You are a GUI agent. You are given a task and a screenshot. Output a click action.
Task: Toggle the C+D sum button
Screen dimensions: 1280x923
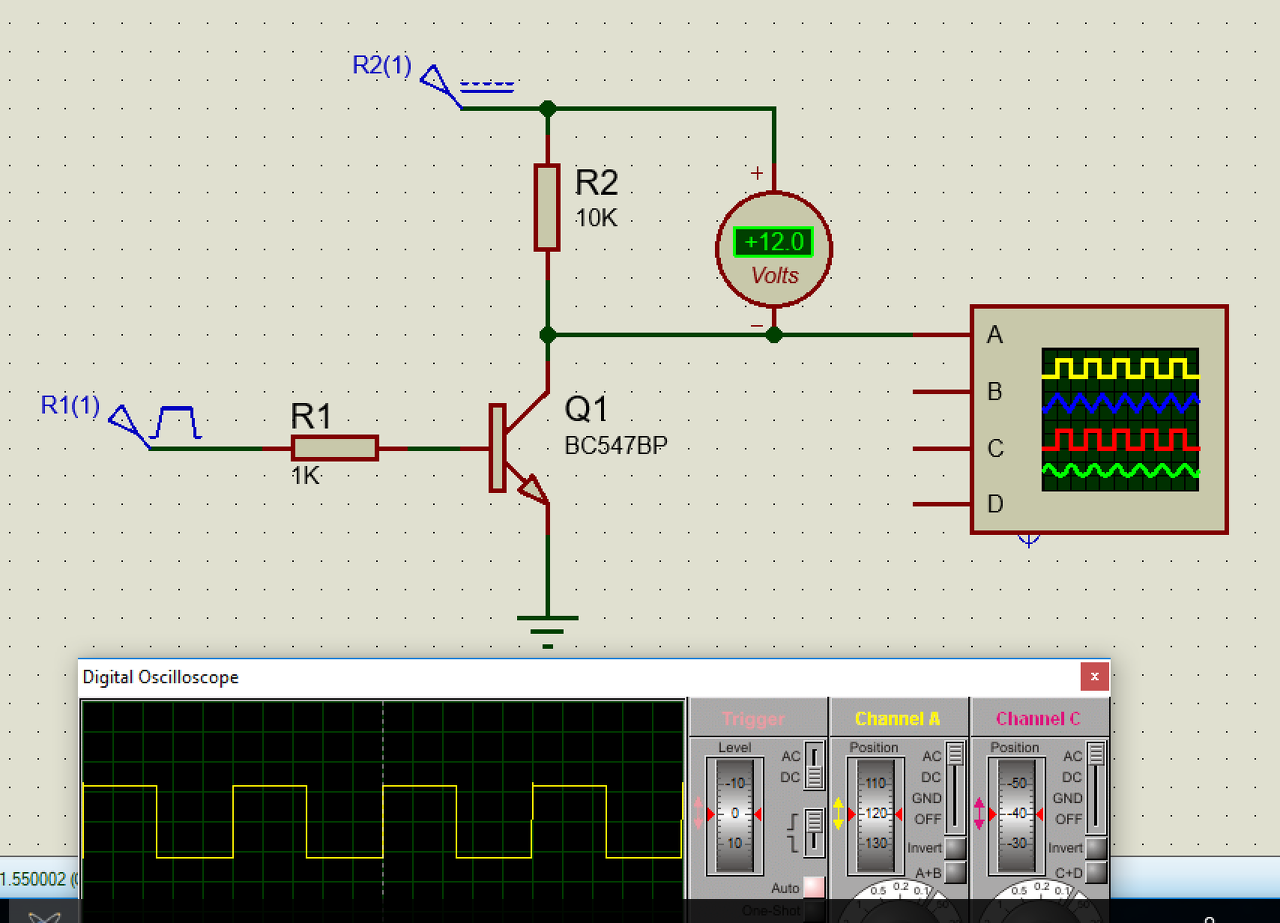point(1097,873)
